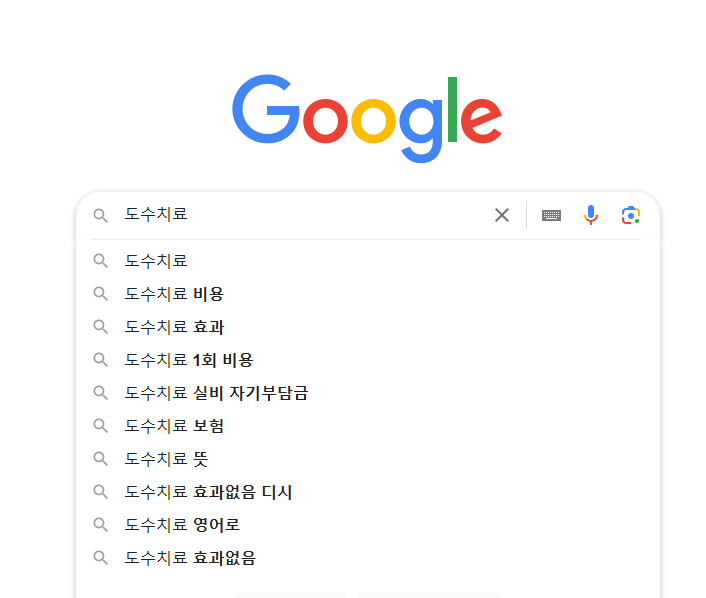Click magnifier icon beside '도수치료 뜻' suggestion
The height and width of the screenshot is (598, 706).
(100, 459)
